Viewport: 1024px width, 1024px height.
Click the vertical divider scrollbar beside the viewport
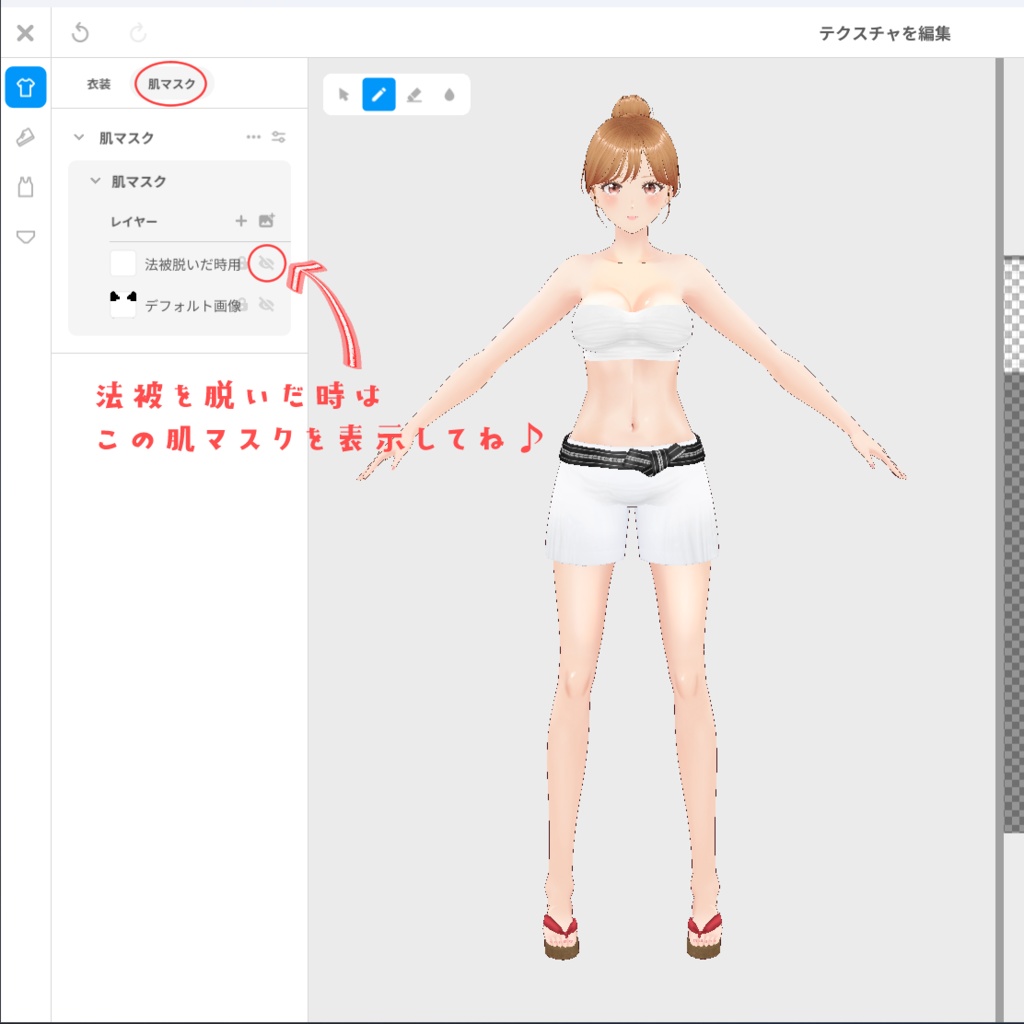(999, 541)
